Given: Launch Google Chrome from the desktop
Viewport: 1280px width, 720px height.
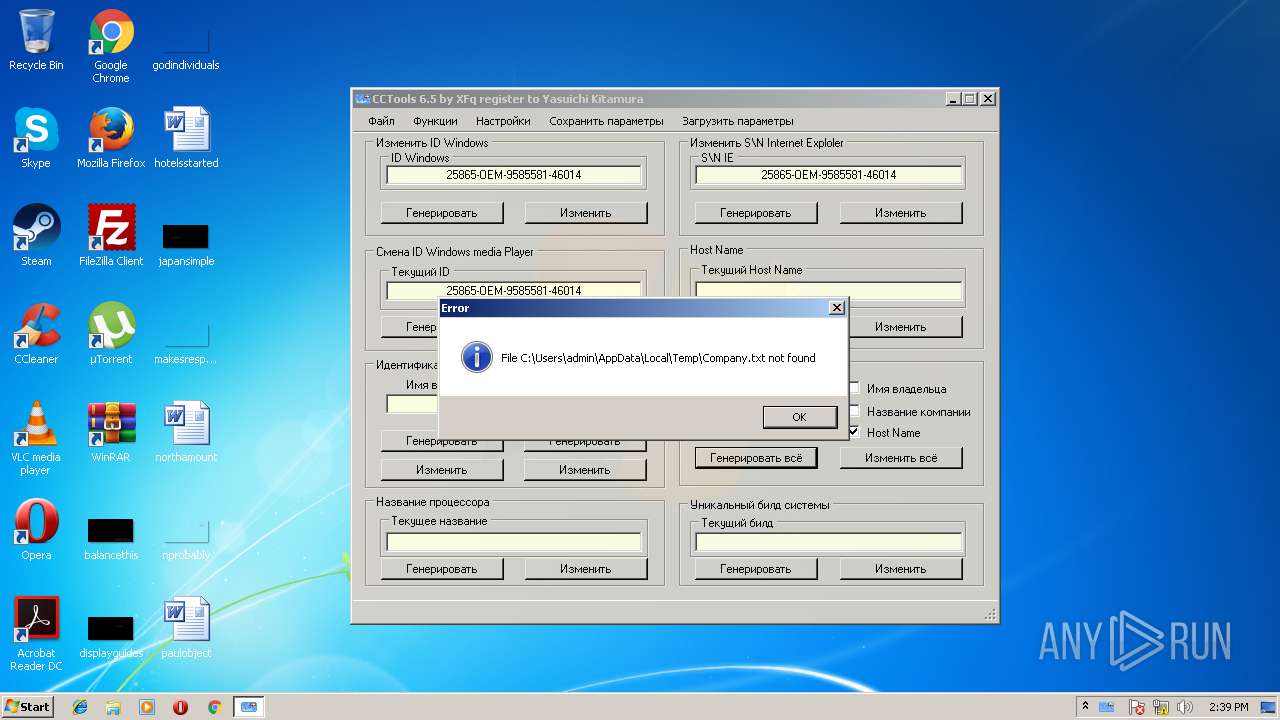Looking at the screenshot, I should click(x=111, y=46).
